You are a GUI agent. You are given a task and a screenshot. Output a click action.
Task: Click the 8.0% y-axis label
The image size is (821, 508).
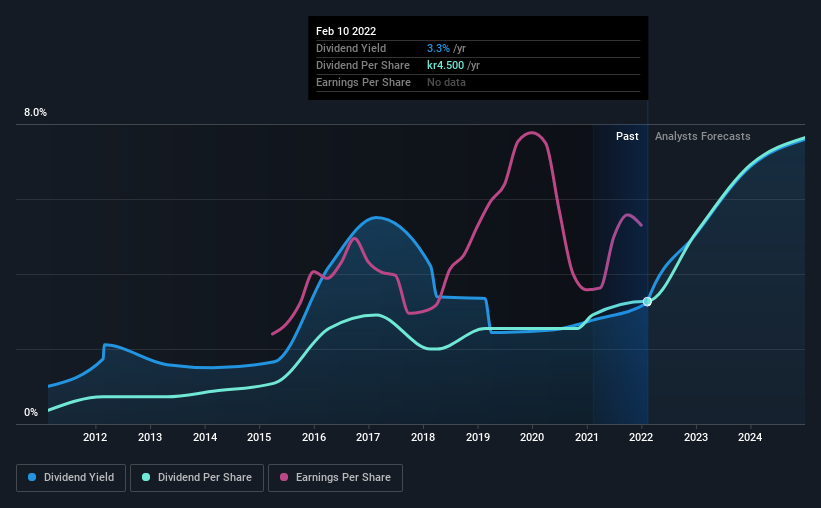coord(35,113)
